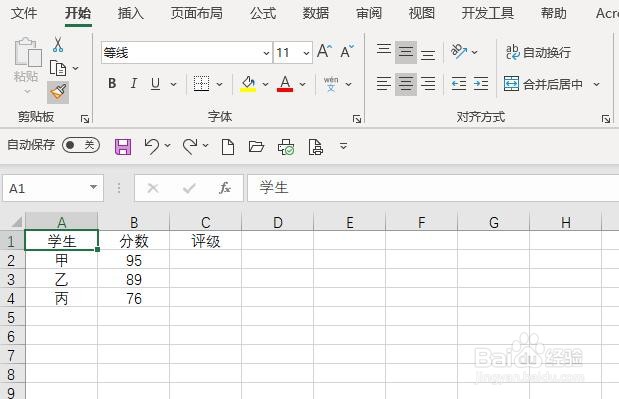Image resolution: width=619 pixels, height=399 pixels.
Task: Click the text orientation icon
Action: coord(459,51)
